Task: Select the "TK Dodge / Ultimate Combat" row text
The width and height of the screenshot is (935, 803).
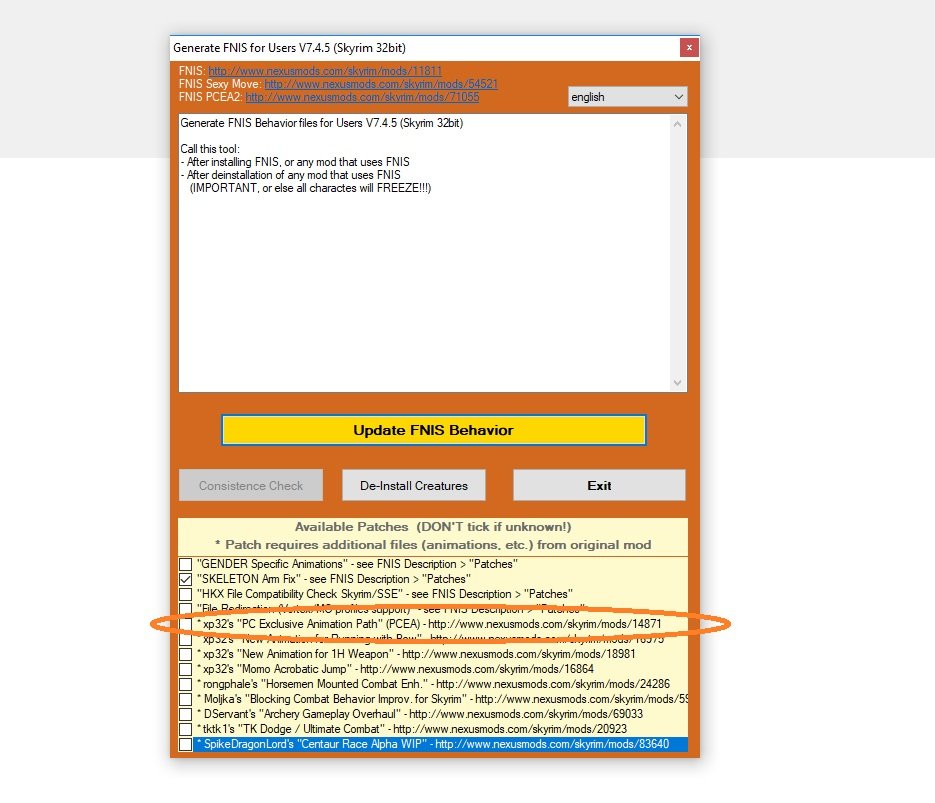Action: pyautogui.click(x=412, y=729)
